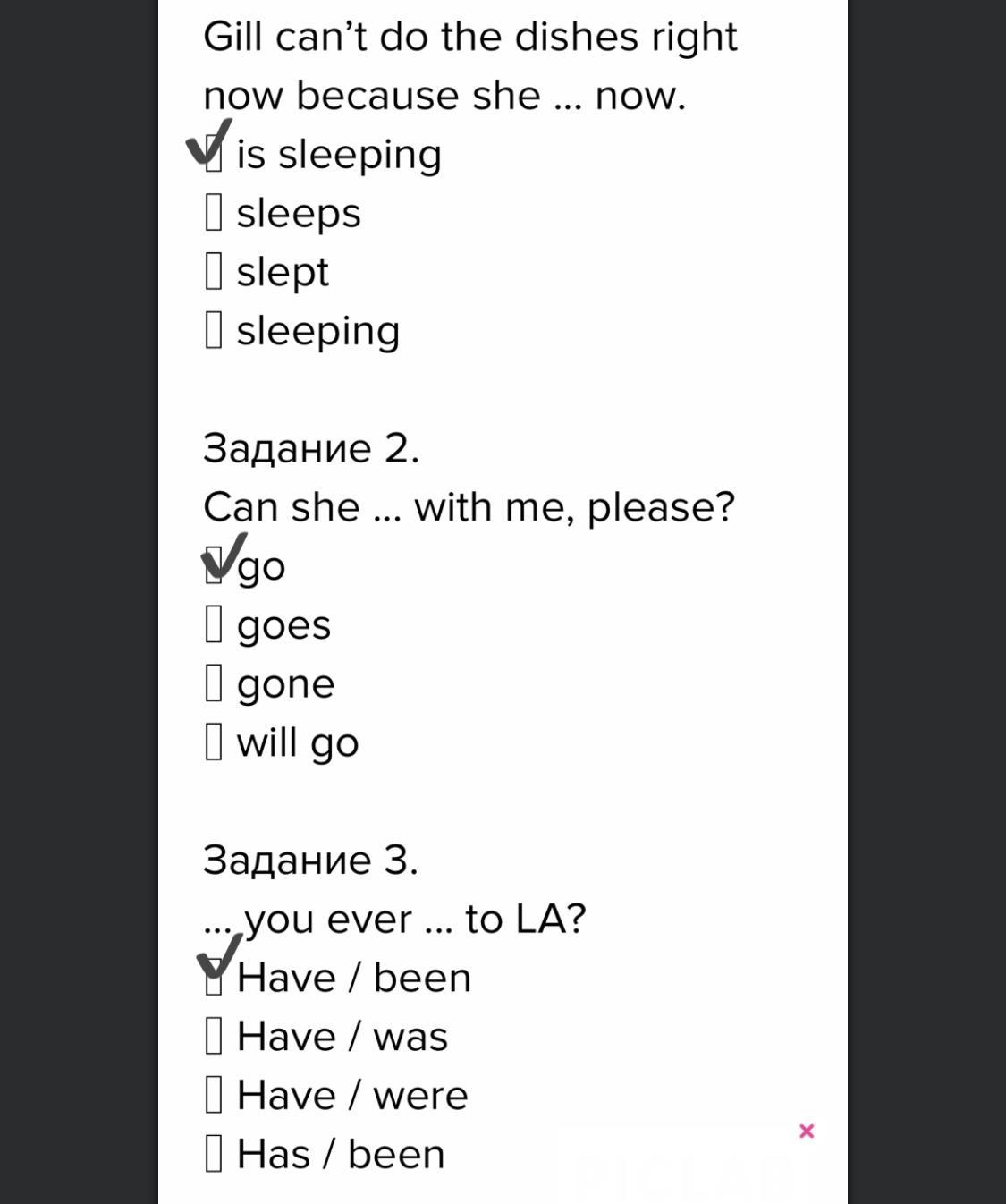Tick the checkbox beside 'sleeps'
Image resolution: width=1006 pixels, height=1204 pixels.
pos(214,213)
